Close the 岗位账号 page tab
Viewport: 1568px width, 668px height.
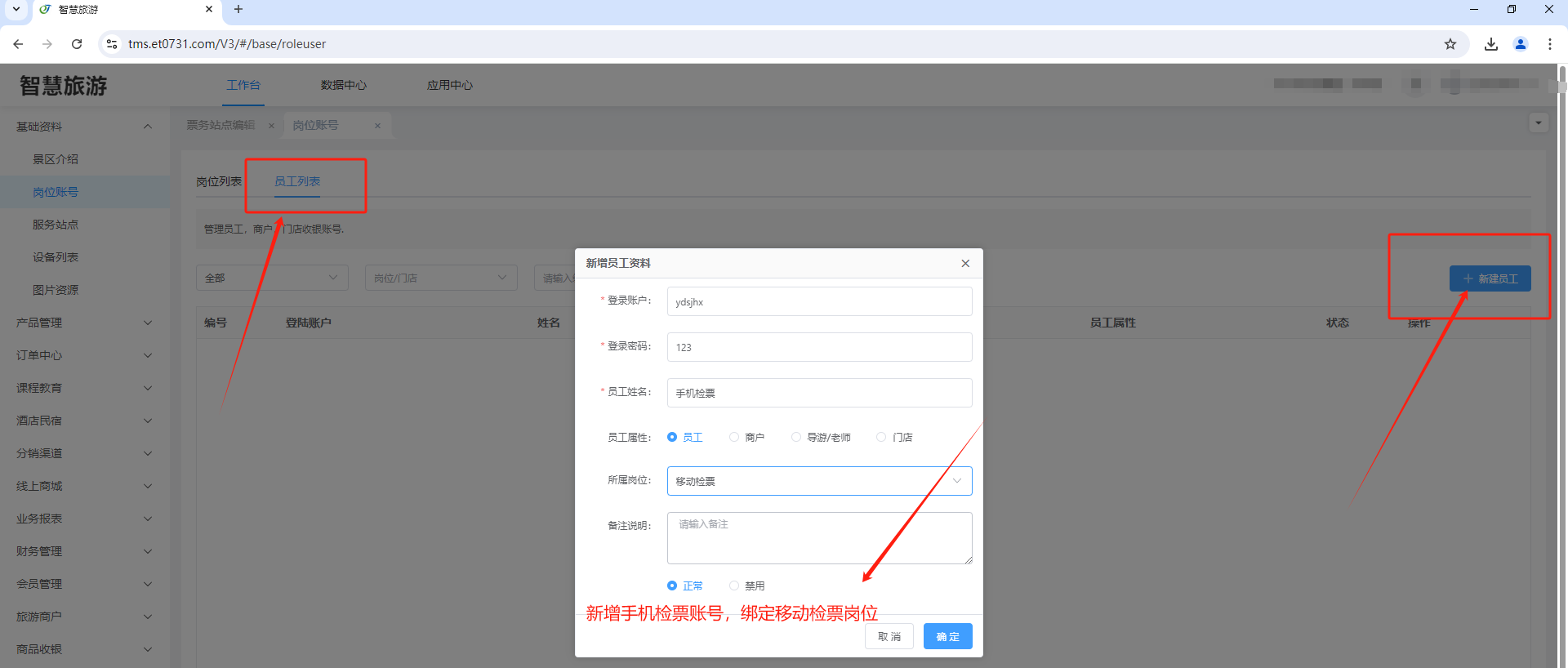click(377, 126)
